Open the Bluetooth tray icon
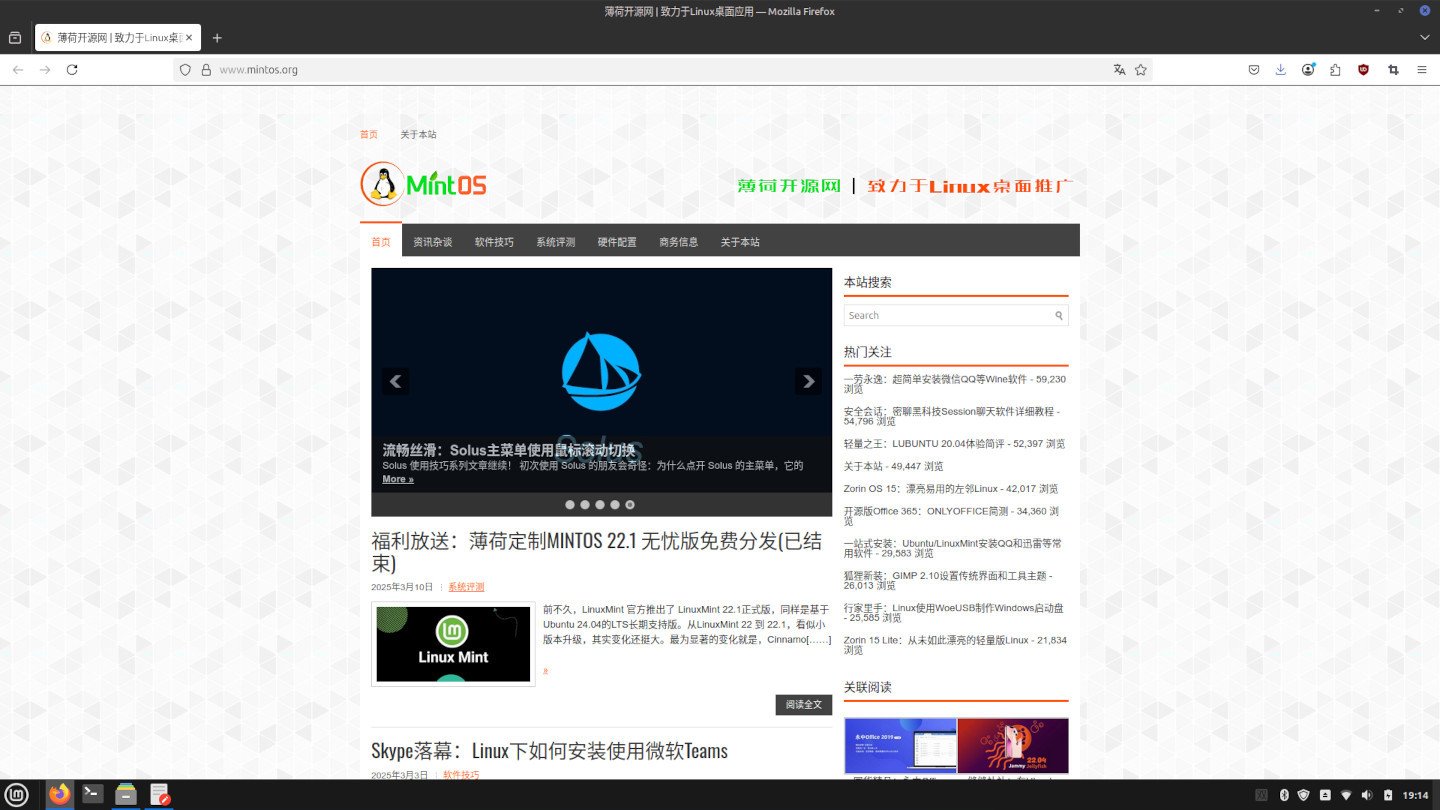Image resolution: width=1440 pixels, height=810 pixels. (1284, 795)
